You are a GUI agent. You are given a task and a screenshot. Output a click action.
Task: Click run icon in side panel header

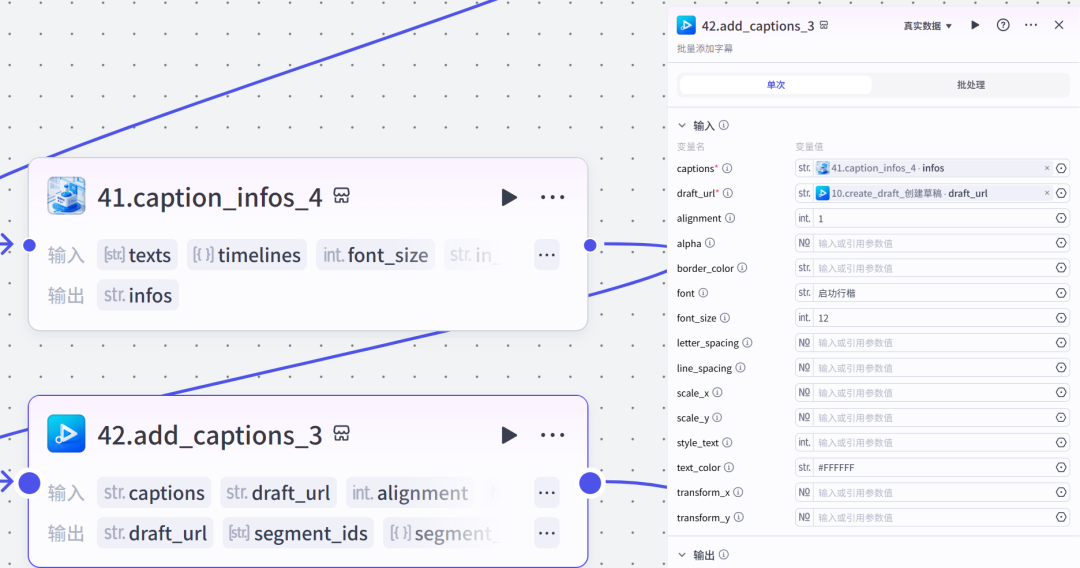coord(975,25)
